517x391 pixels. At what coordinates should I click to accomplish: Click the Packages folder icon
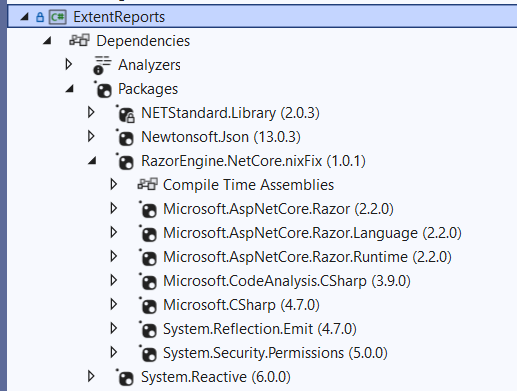[103, 89]
